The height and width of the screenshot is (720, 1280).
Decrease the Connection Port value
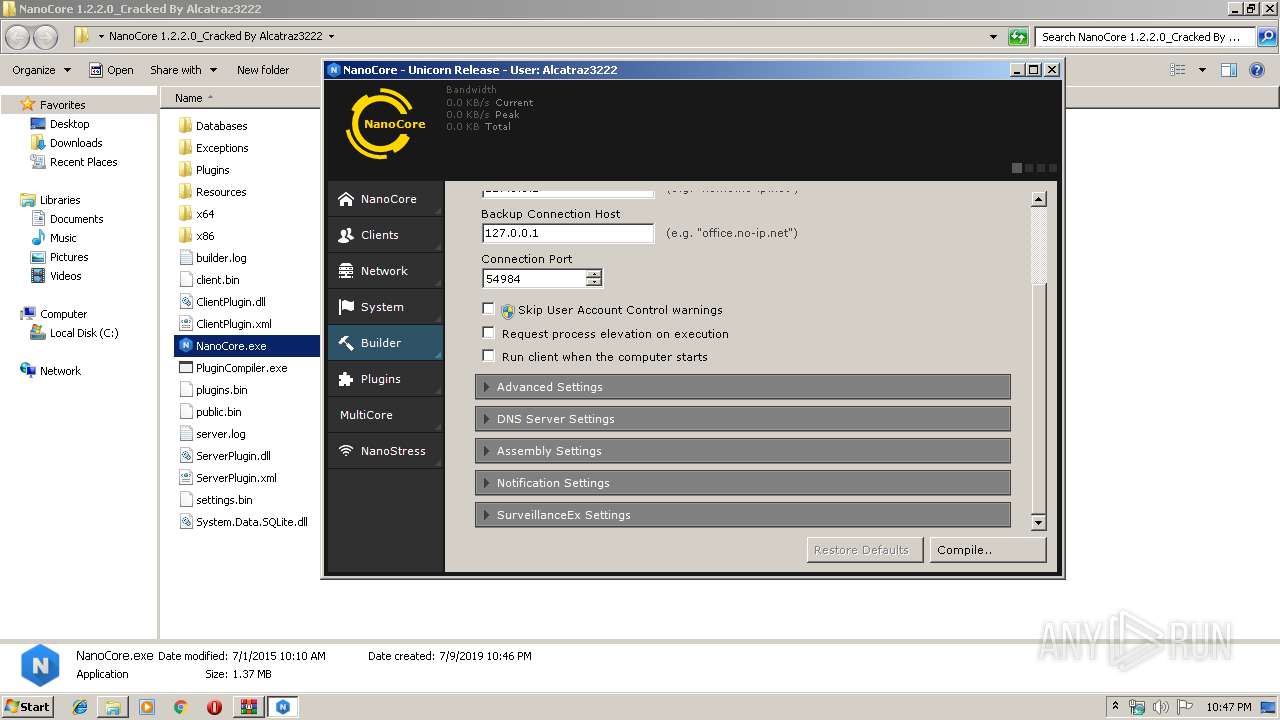coord(594,283)
